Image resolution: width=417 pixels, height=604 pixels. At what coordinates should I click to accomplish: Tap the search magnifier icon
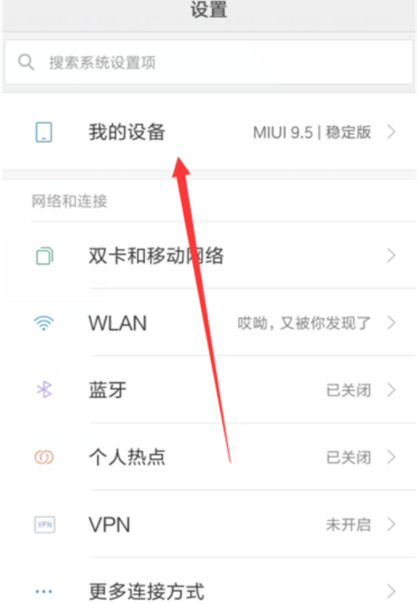[26, 62]
